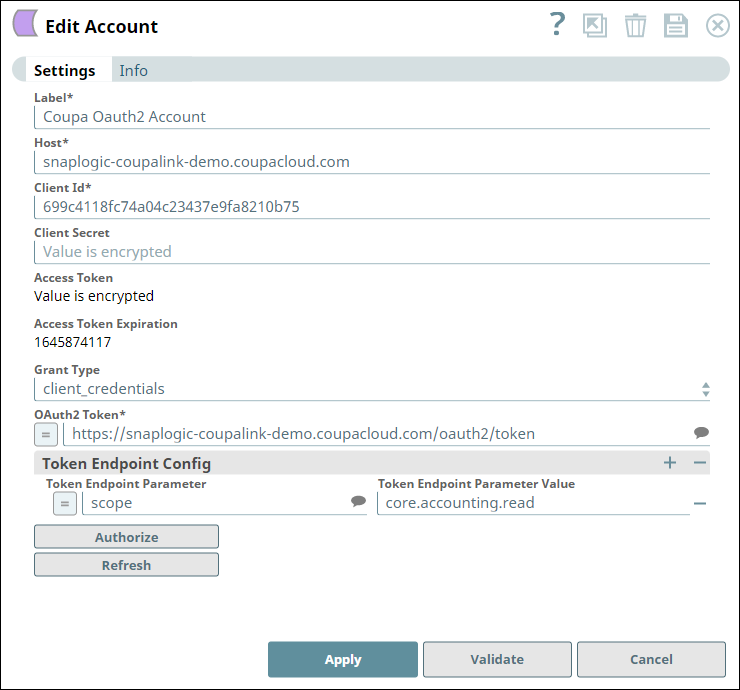
Task: Open suggestion bubble for OAuth2 Token field
Action: 701,432
